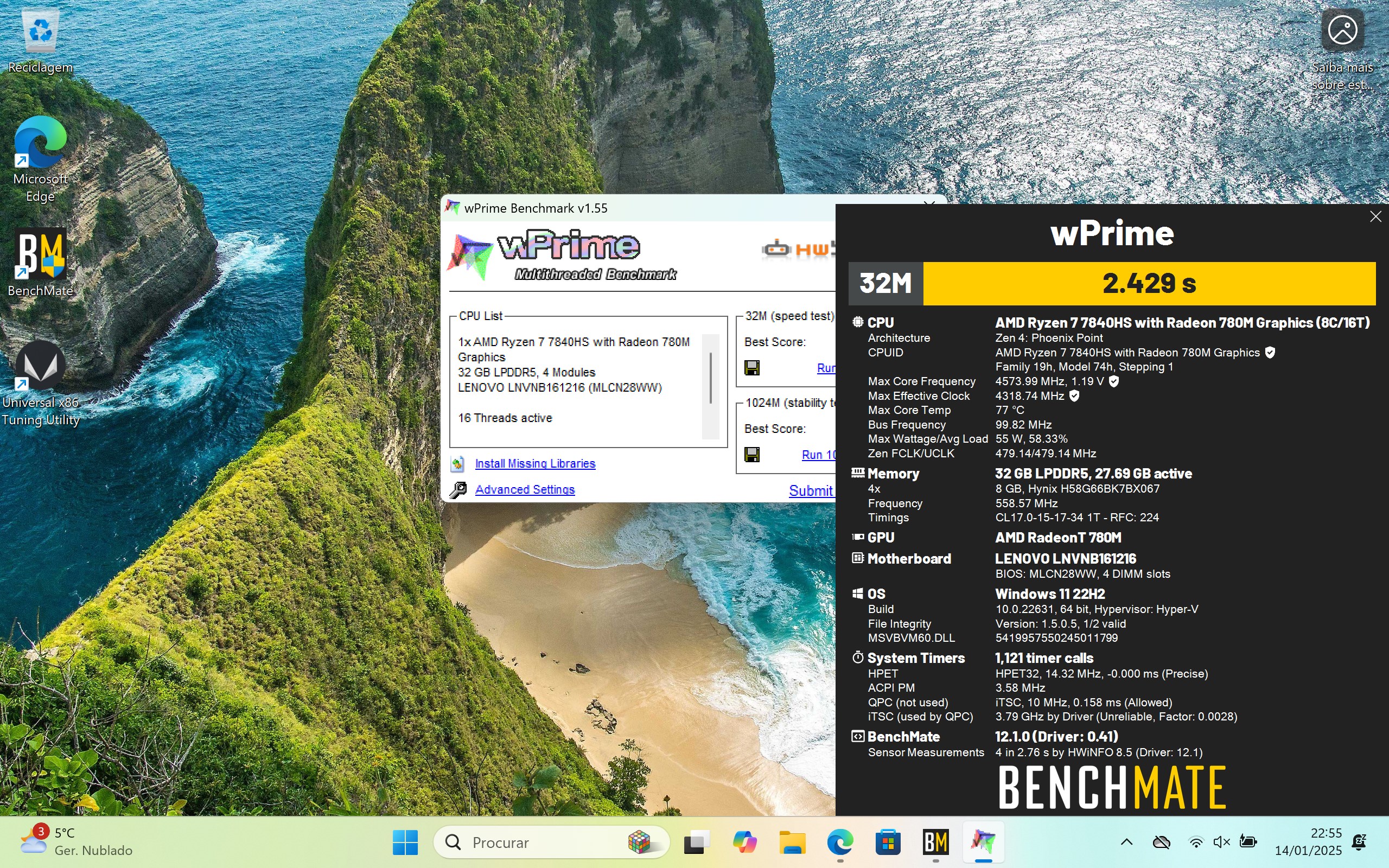Click the 2.429 s score bar
Screen dimensions: 1389x868
point(1149,284)
